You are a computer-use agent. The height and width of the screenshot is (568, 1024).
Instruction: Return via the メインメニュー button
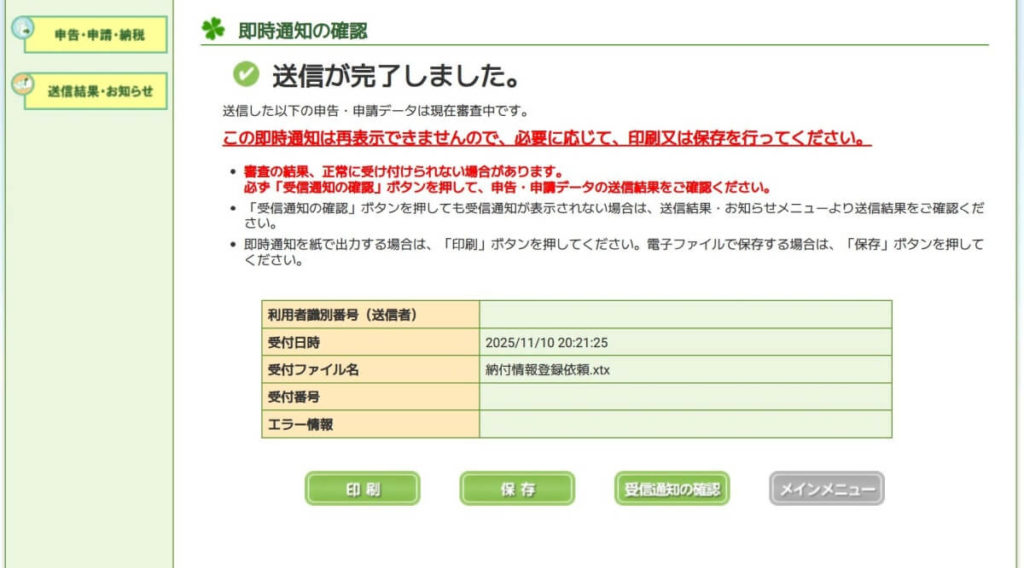(827, 488)
